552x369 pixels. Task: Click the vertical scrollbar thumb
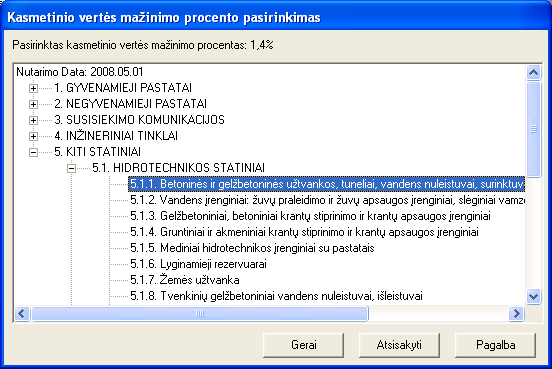click(533, 129)
